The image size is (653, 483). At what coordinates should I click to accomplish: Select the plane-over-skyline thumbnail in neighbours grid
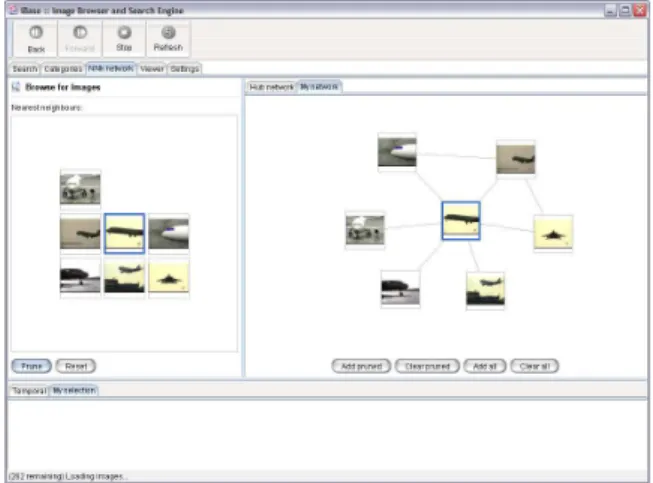pyautogui.click(x=125, y=278)
